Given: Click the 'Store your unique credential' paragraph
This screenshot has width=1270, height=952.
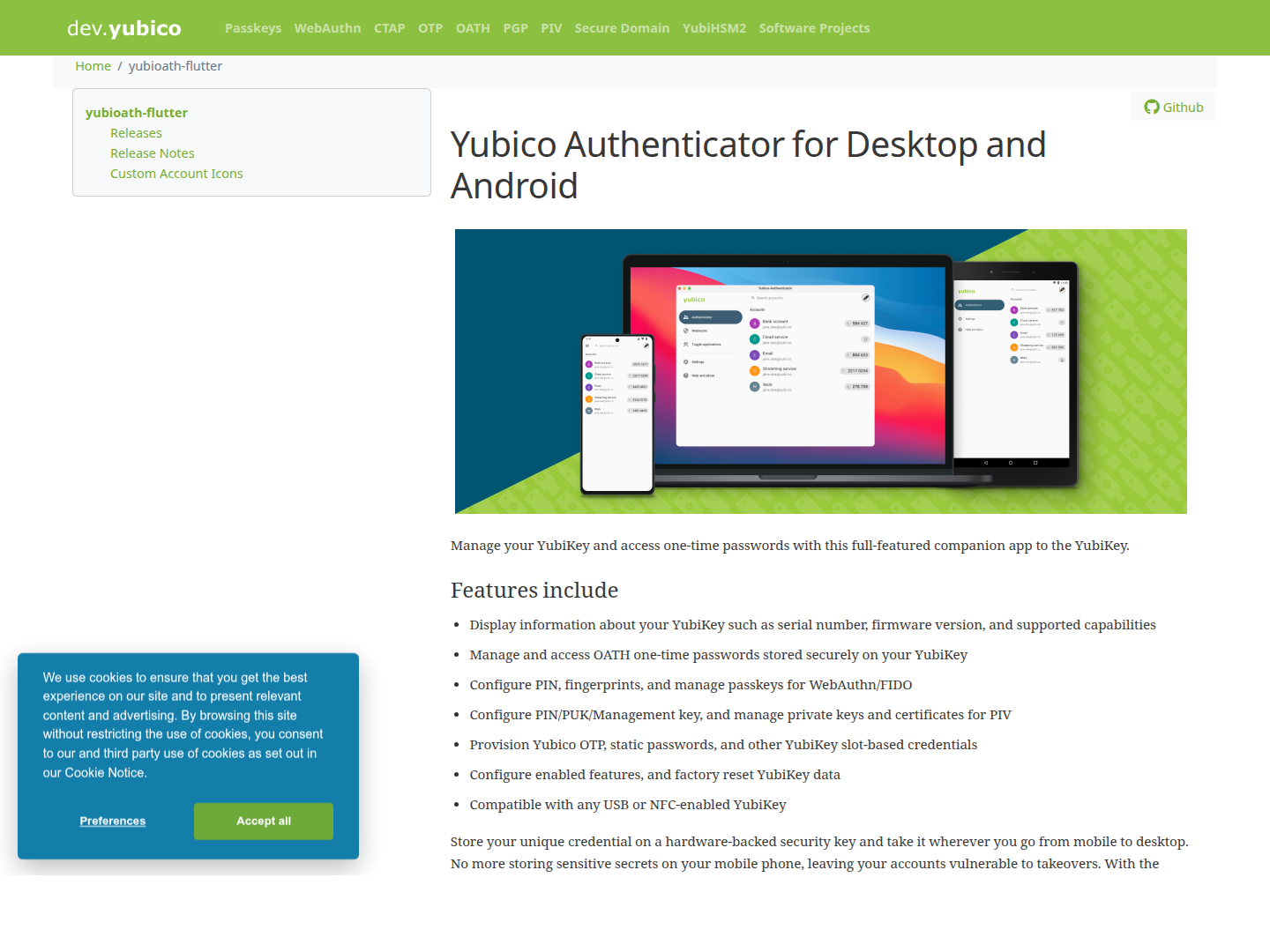Looking at the screenshot, I should 819,852.
